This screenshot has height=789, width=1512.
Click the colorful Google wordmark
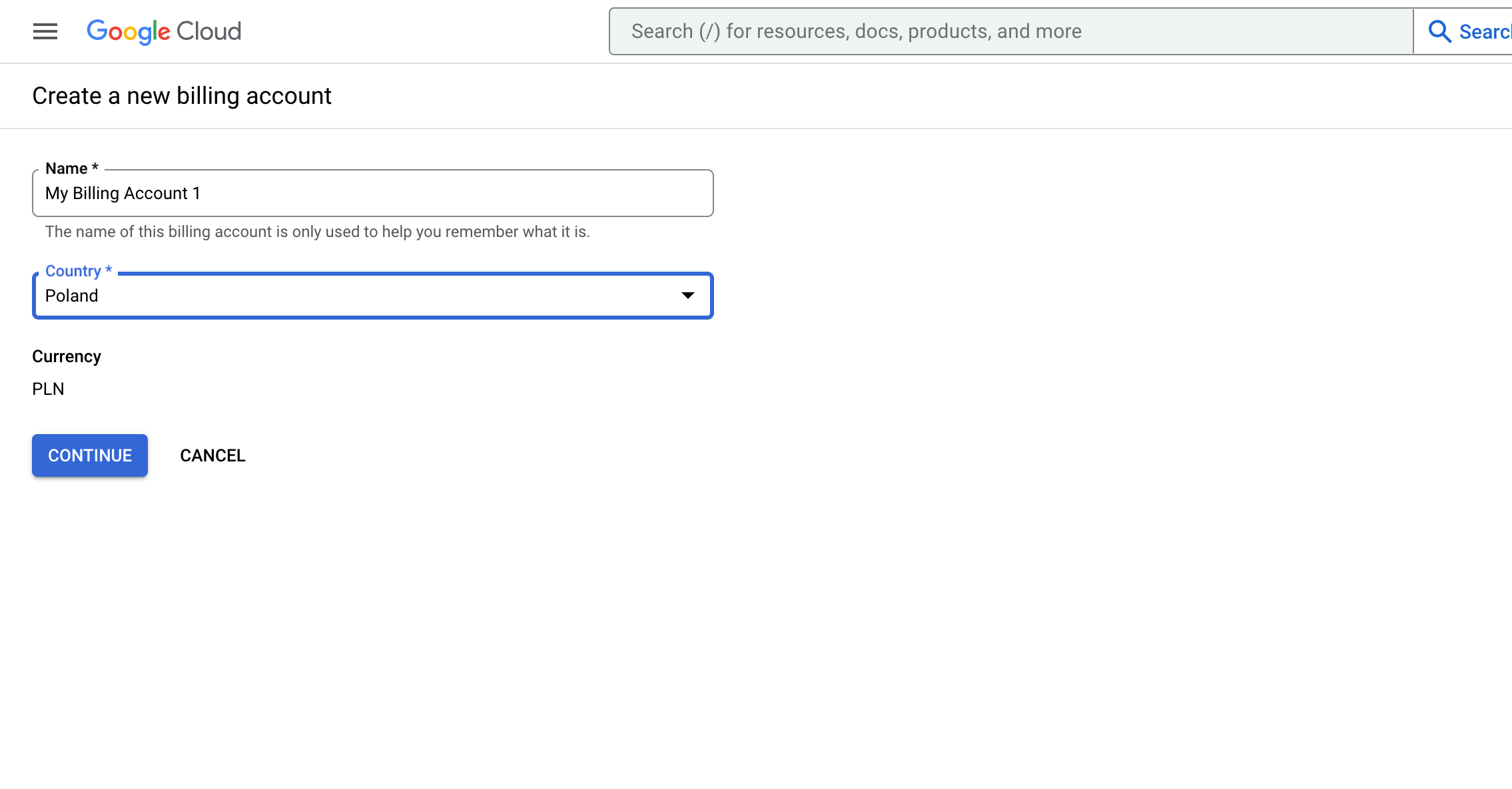129,31
